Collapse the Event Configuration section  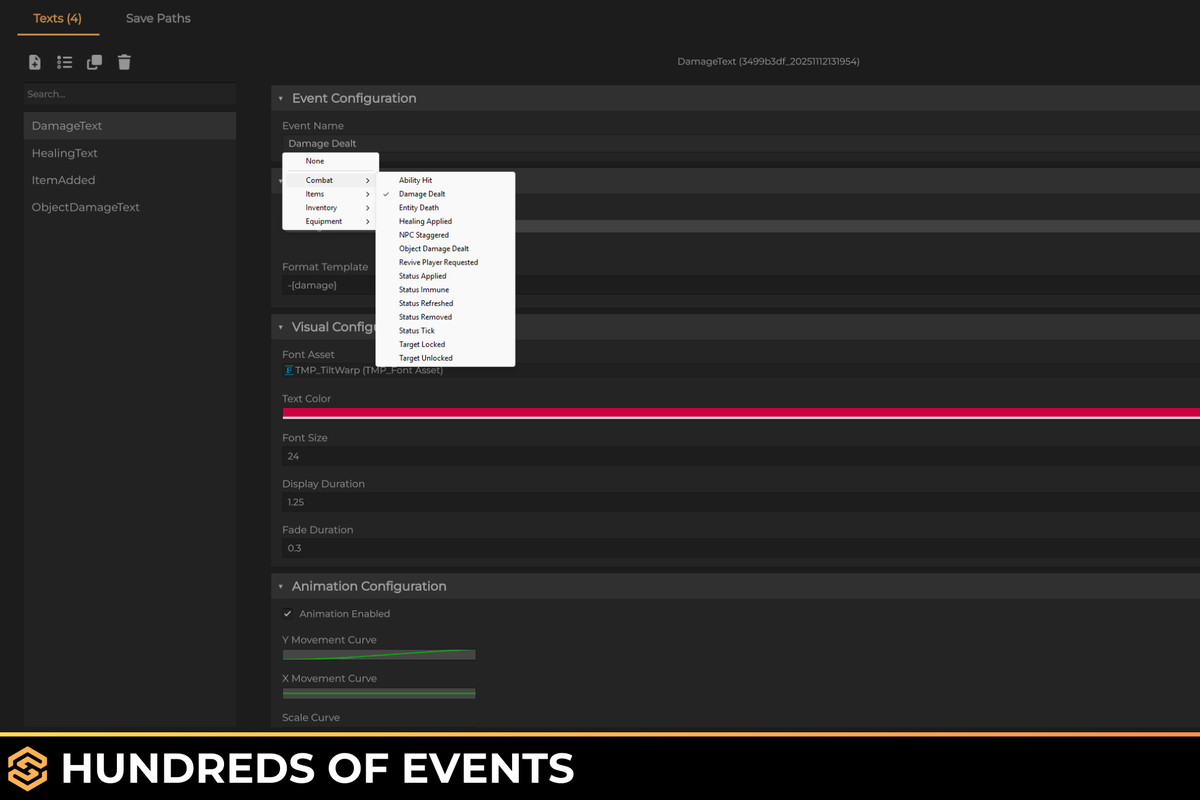coord(278,98)
